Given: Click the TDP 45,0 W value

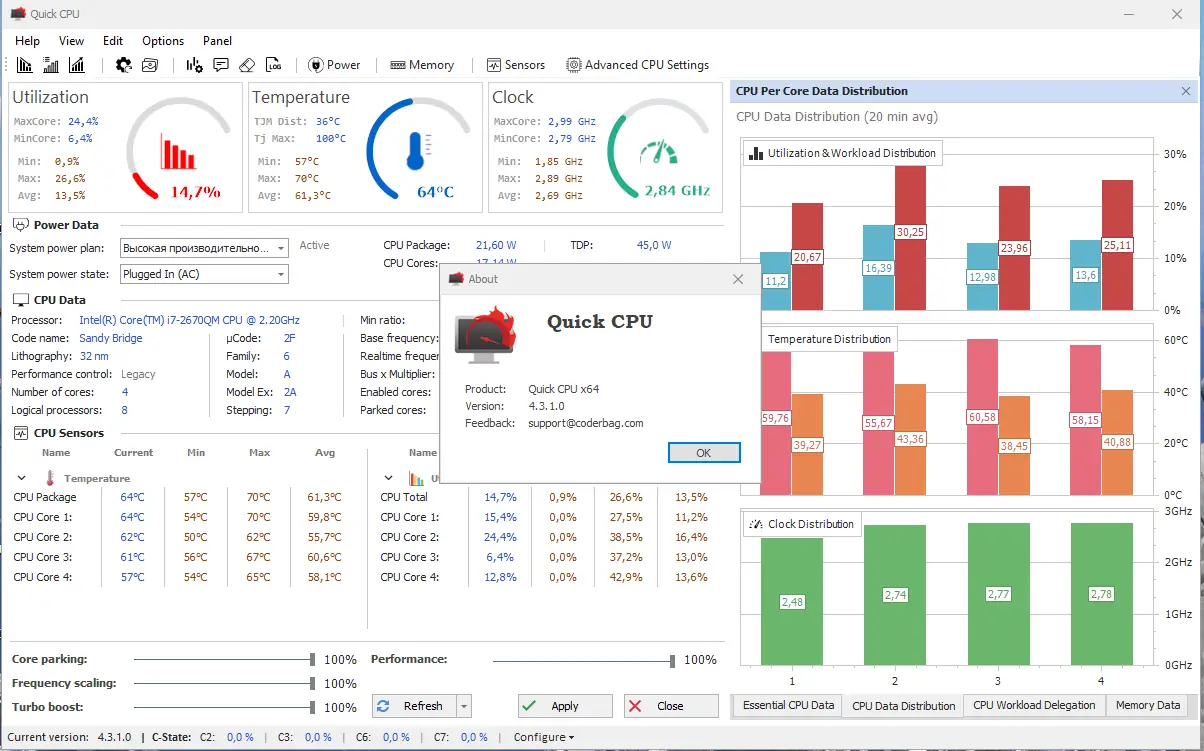Looking at the screenshot, I should click(x=654, y=245).
